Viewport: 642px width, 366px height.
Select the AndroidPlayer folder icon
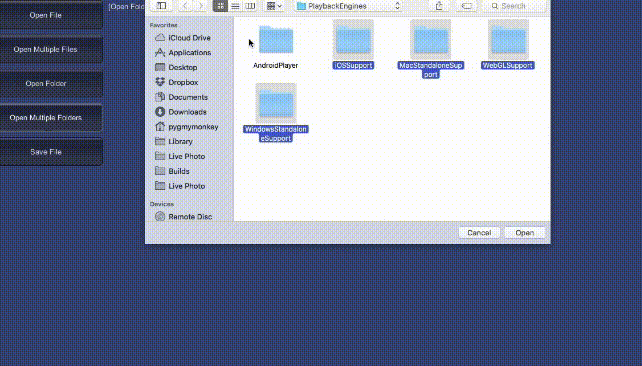pyautogui.click(x=276, y=40)
